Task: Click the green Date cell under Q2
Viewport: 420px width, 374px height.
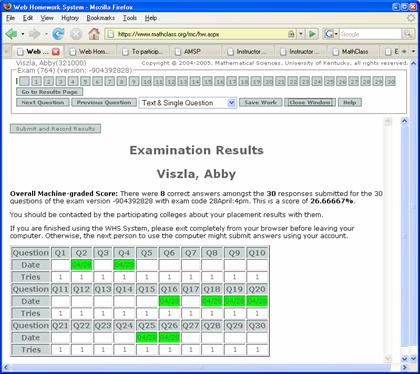Action: [x=81, y=265]
